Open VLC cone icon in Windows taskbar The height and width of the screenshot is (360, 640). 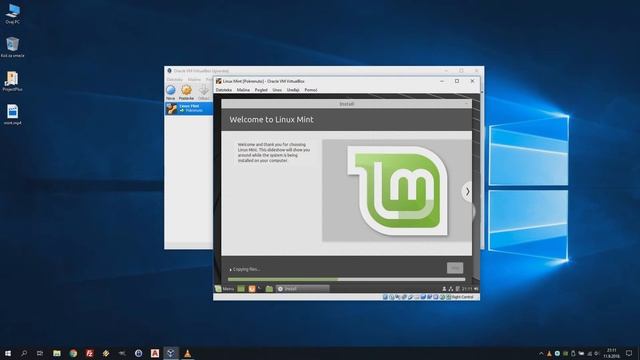[187, 353]
